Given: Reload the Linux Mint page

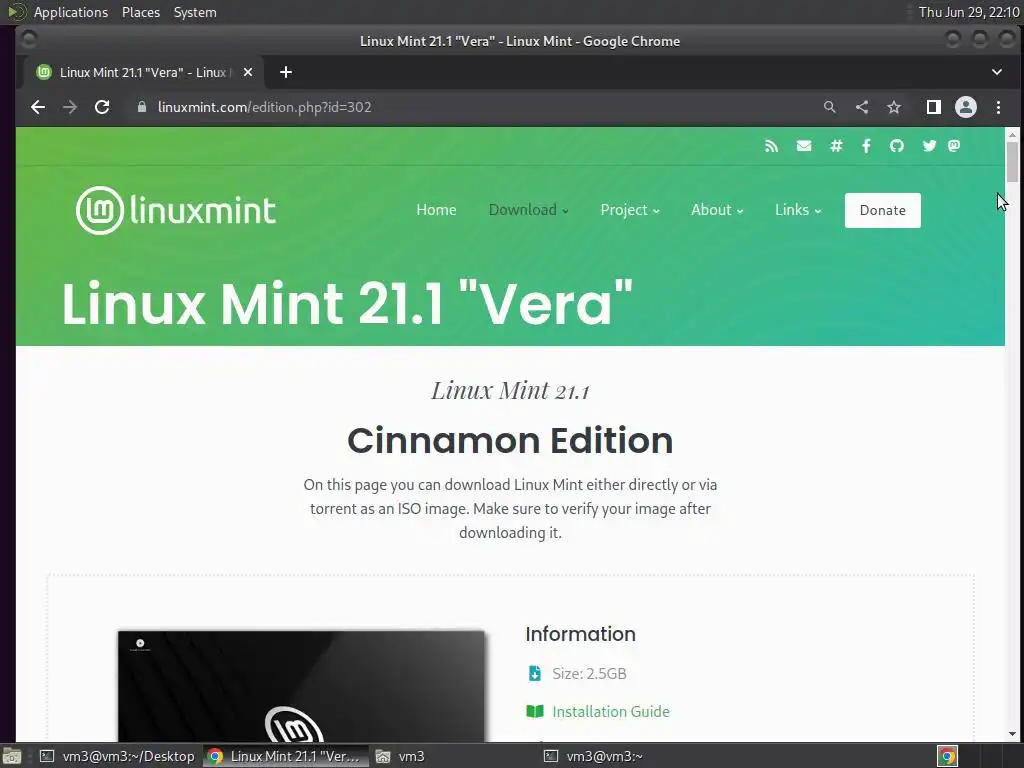Looking at the screenshot, I should [x=102, y=107].
